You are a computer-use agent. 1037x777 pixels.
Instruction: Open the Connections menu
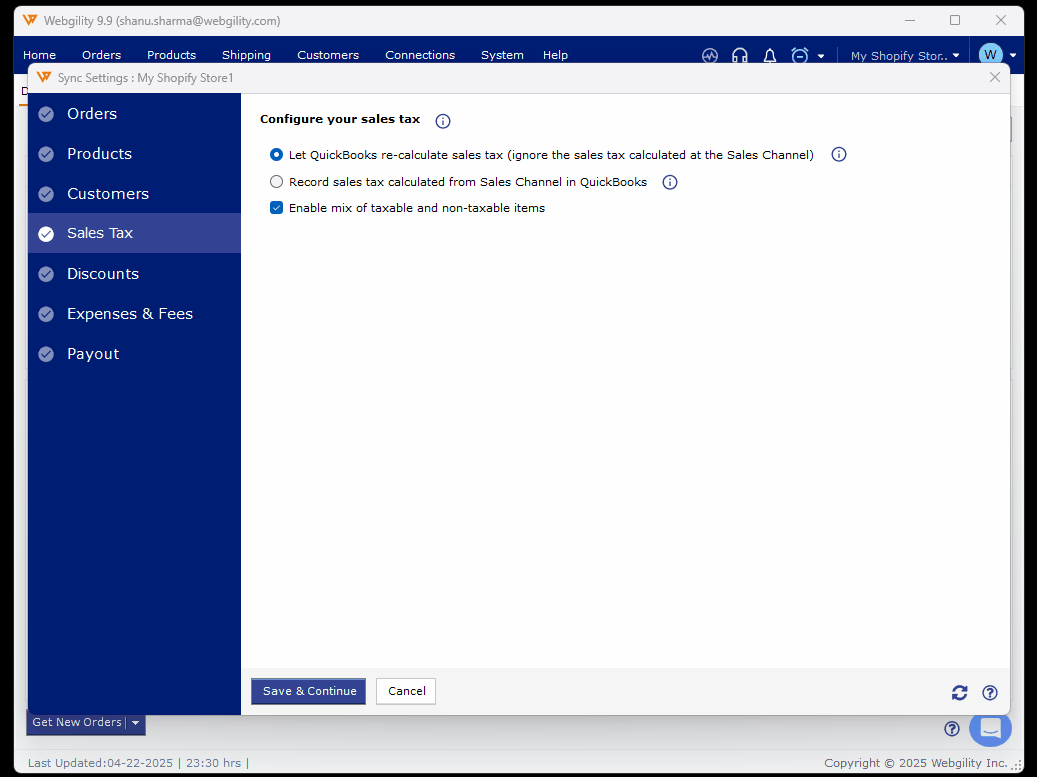tap(420, 55)
